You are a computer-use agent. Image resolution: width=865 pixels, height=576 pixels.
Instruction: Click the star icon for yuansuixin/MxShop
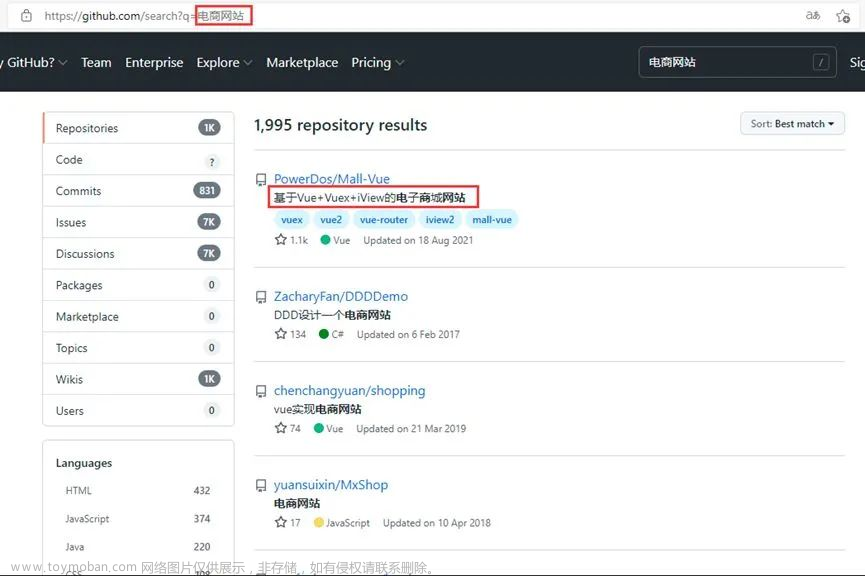tap(281, 522)
